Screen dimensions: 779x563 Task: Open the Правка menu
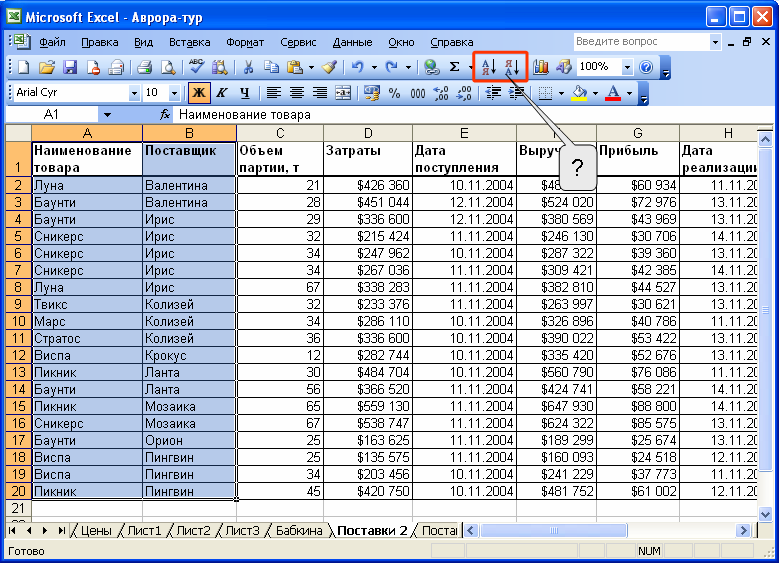pos(100,42)
